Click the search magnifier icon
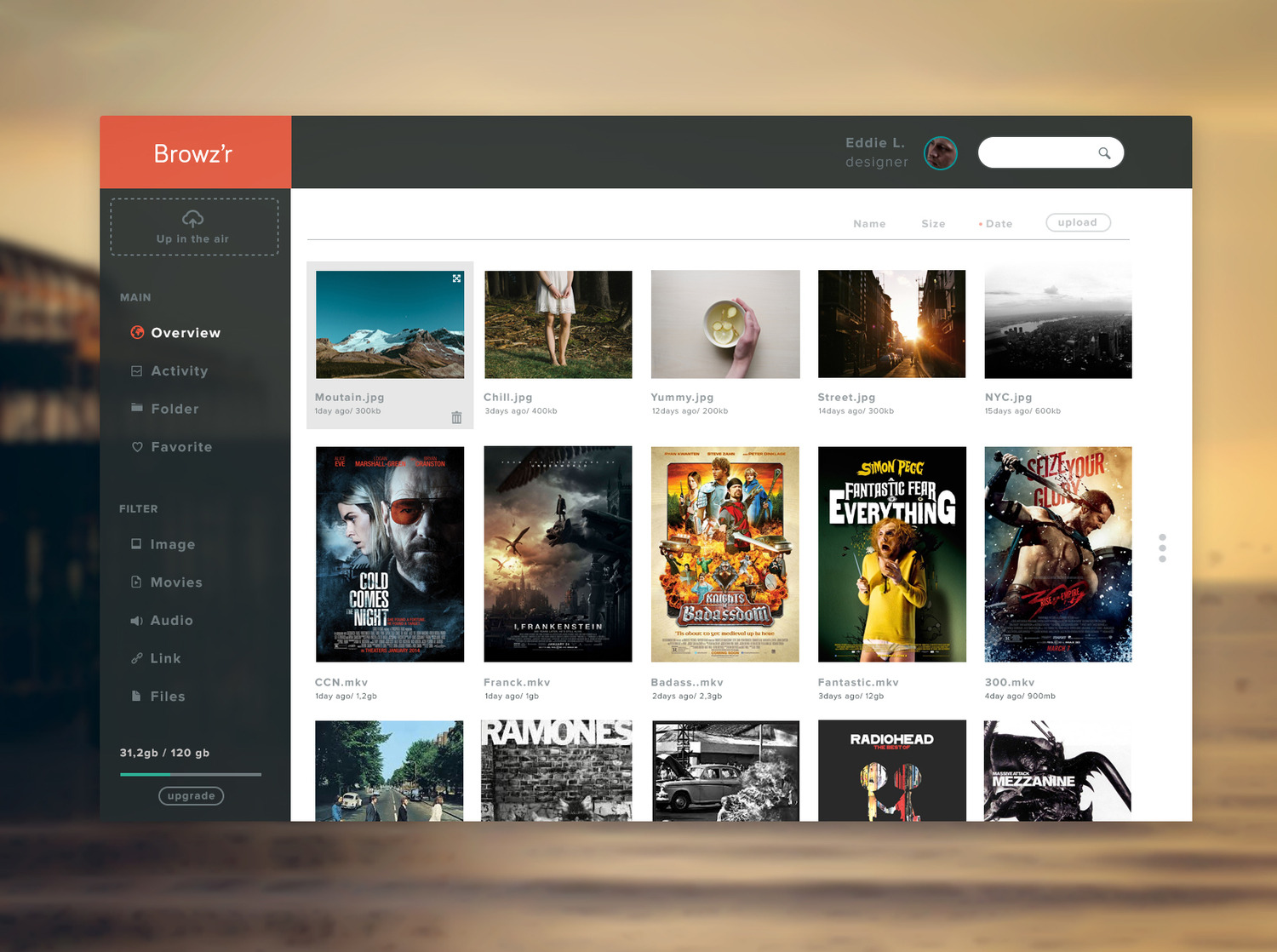The width and height of the screenshot is (1277, 952). click(1104, 153)
